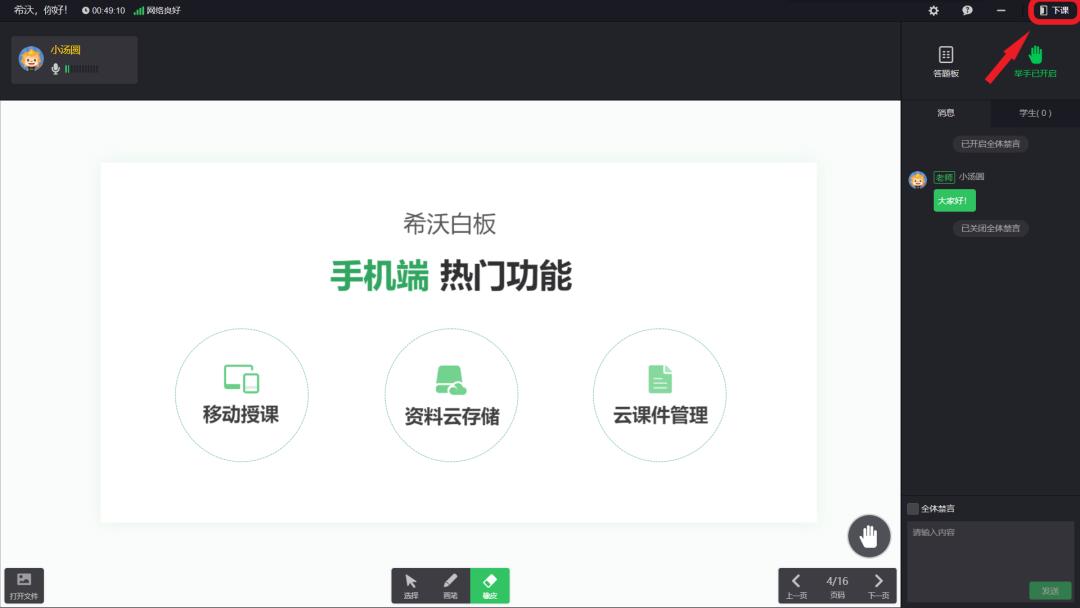This screenshot has width=1080, height=608.
Task: Mute 小汤圆's microphone icon
Action: [56, 68]
